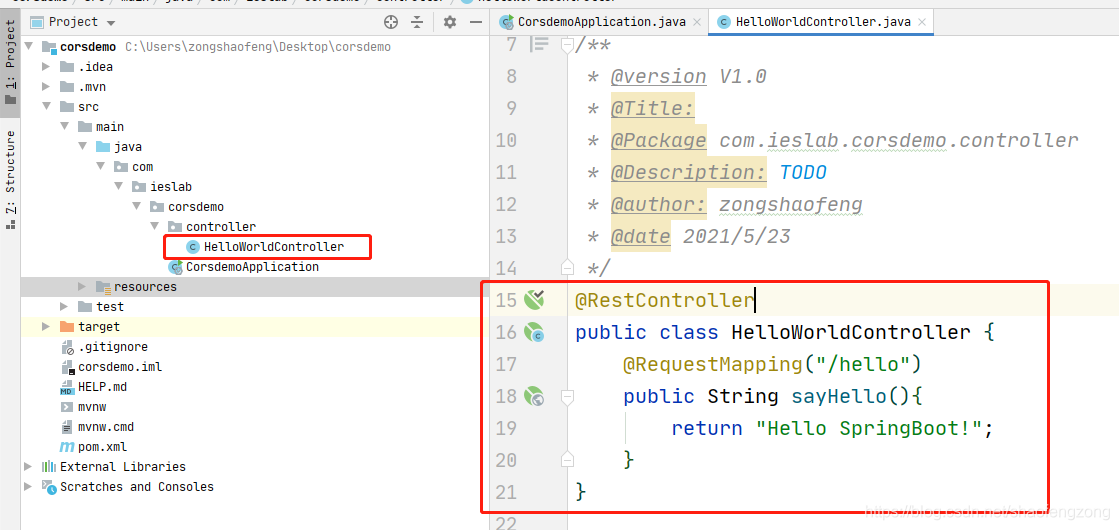This screenshot has width=1119, height=530.
Task: Expand External Libraries node
Action: pyautogui.click(x=29, y=467)
